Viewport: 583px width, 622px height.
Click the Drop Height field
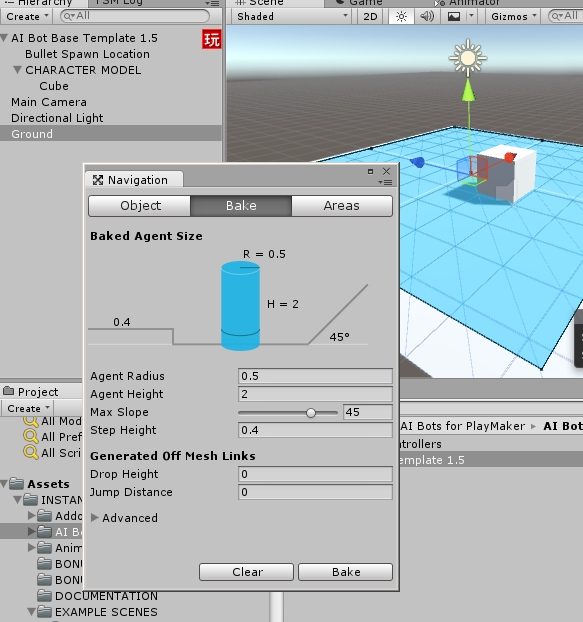315,474
